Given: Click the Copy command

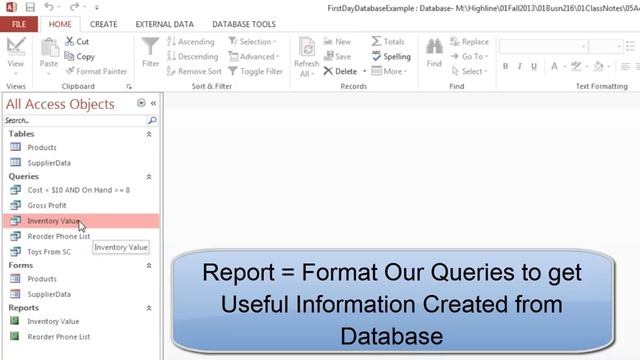Looking at the screenshot, I should coord(80,56).
